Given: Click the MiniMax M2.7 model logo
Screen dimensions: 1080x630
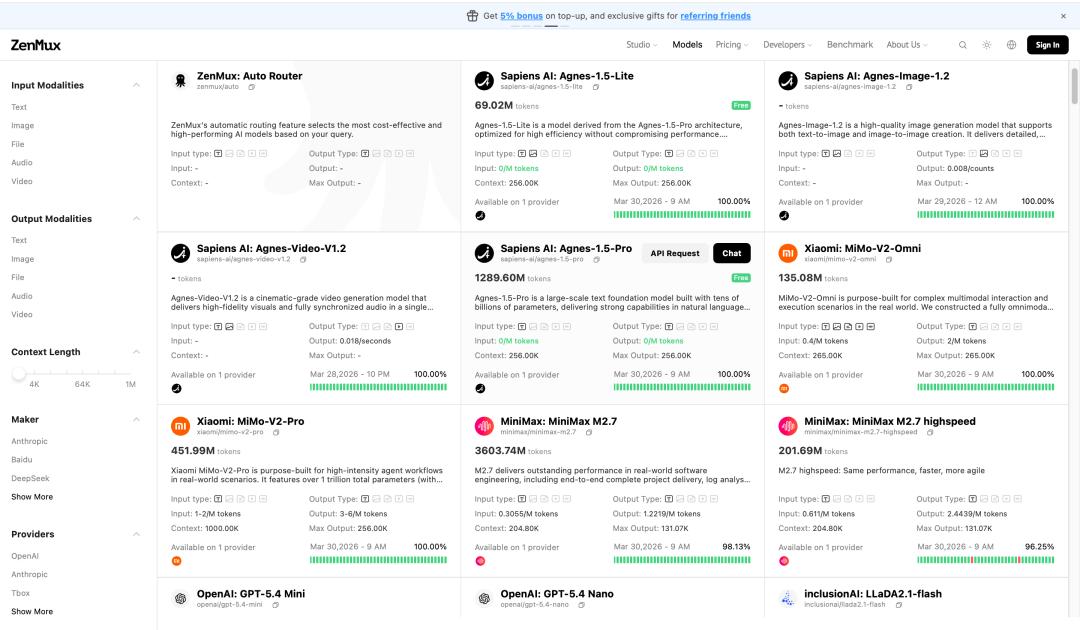Looking at the screenshot, I should (484, 426).
